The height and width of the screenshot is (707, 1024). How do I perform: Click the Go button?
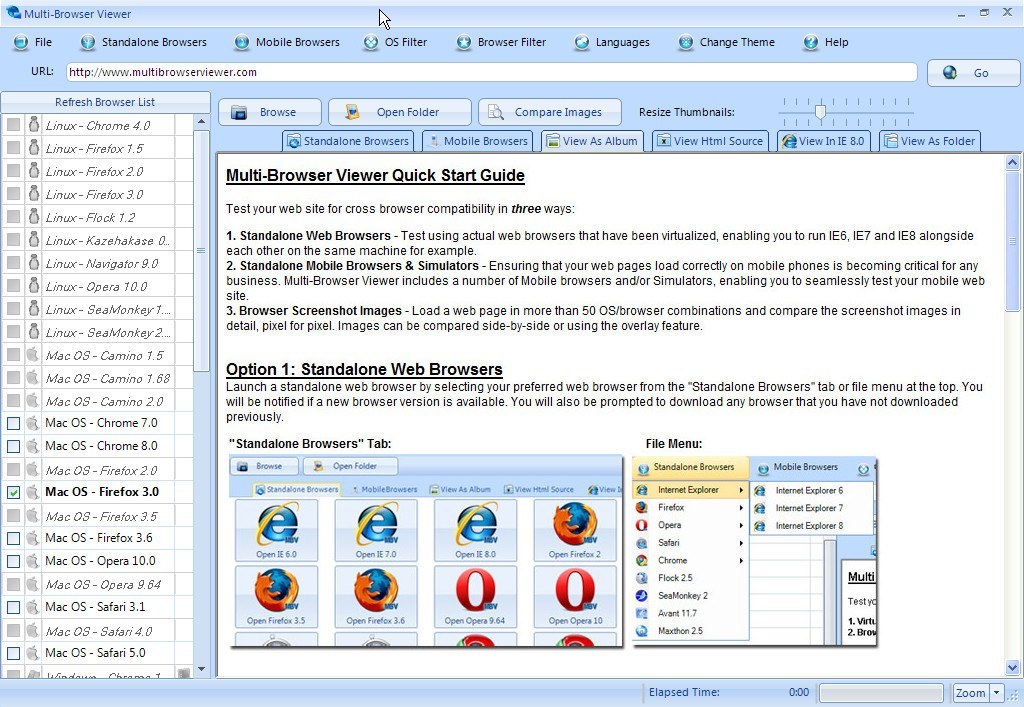pos(973,73)
